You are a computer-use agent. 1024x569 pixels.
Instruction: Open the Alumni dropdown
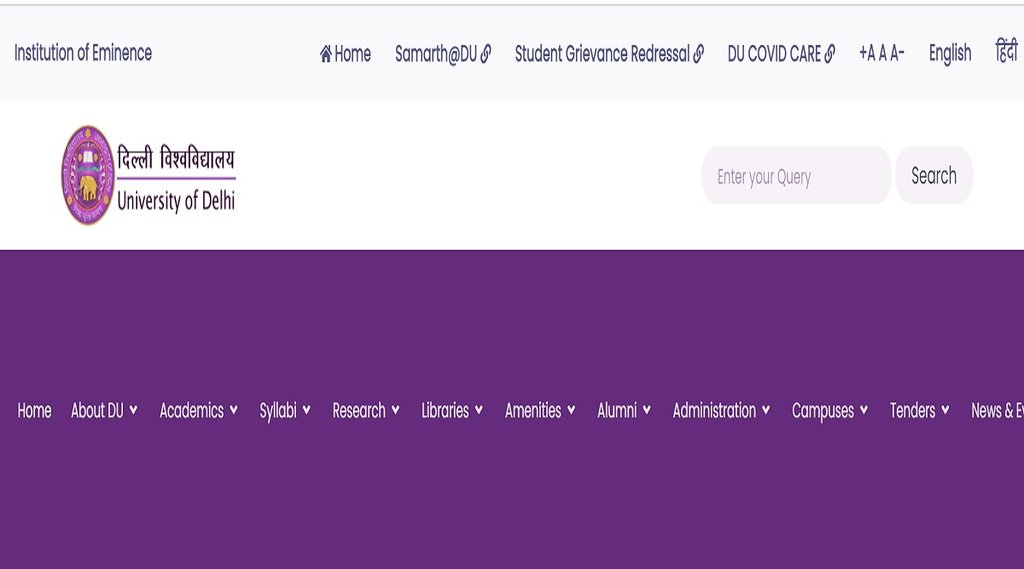click(x=624, y=410)
